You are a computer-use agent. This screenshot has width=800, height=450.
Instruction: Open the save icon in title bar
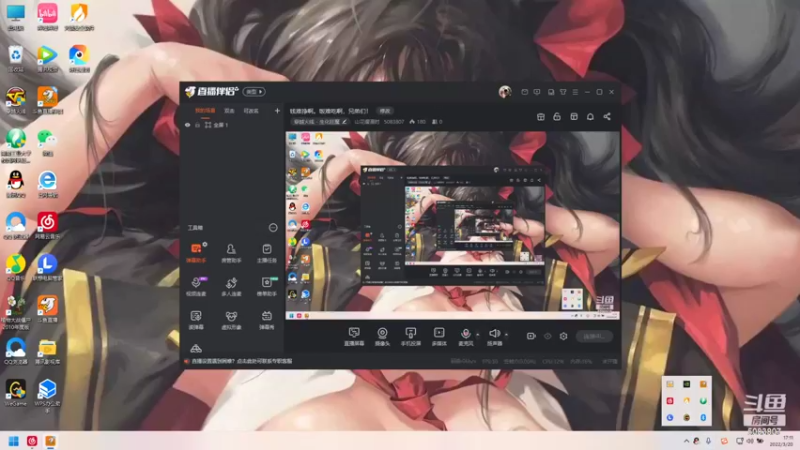(x=551, y=92)
